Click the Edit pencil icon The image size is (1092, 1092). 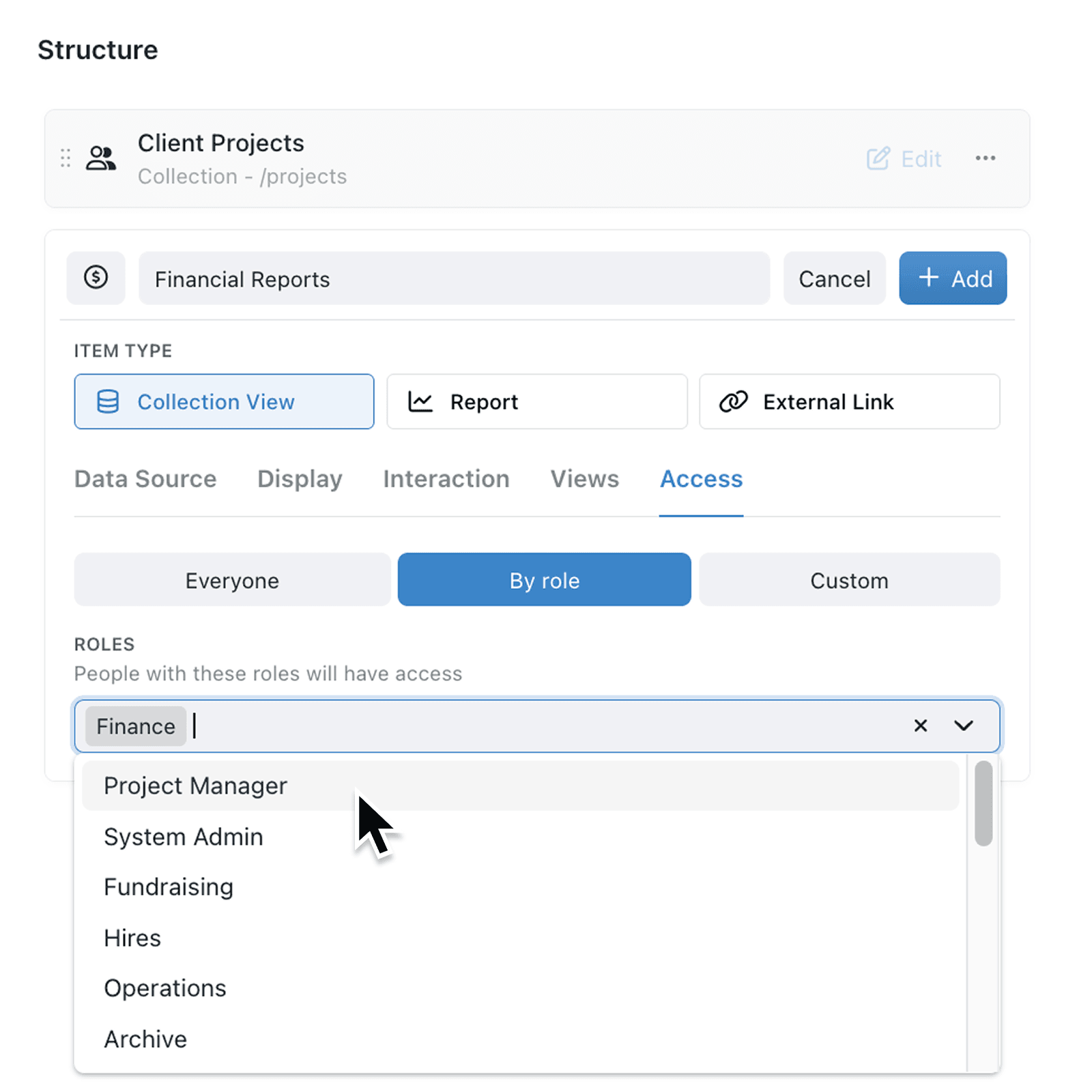click(879, 158)
